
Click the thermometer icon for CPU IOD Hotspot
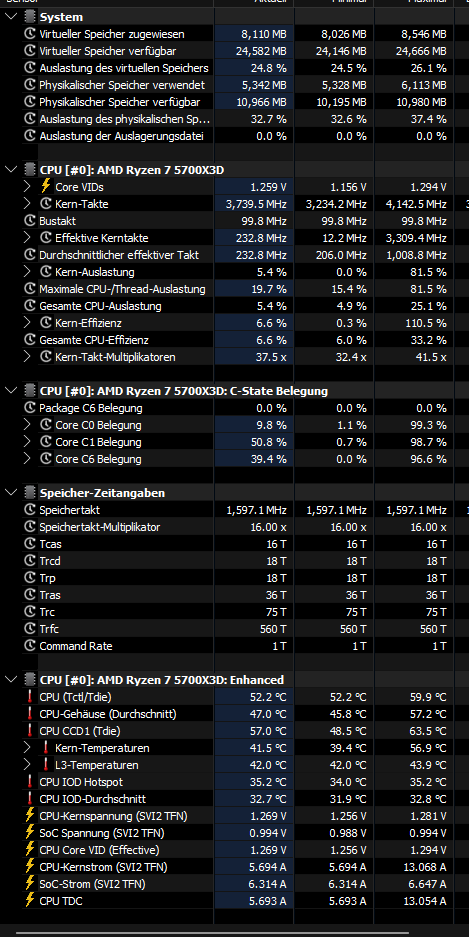point(30,782)
